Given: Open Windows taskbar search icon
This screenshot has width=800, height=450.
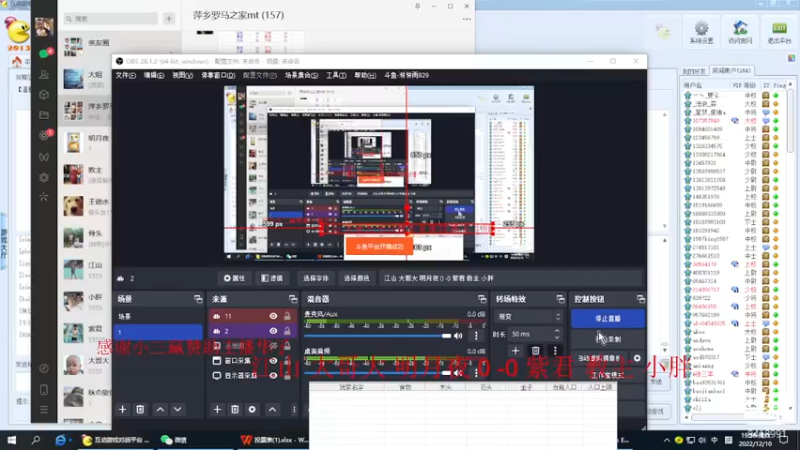Looking at the screenshot, I should click(x=36, y=440).
